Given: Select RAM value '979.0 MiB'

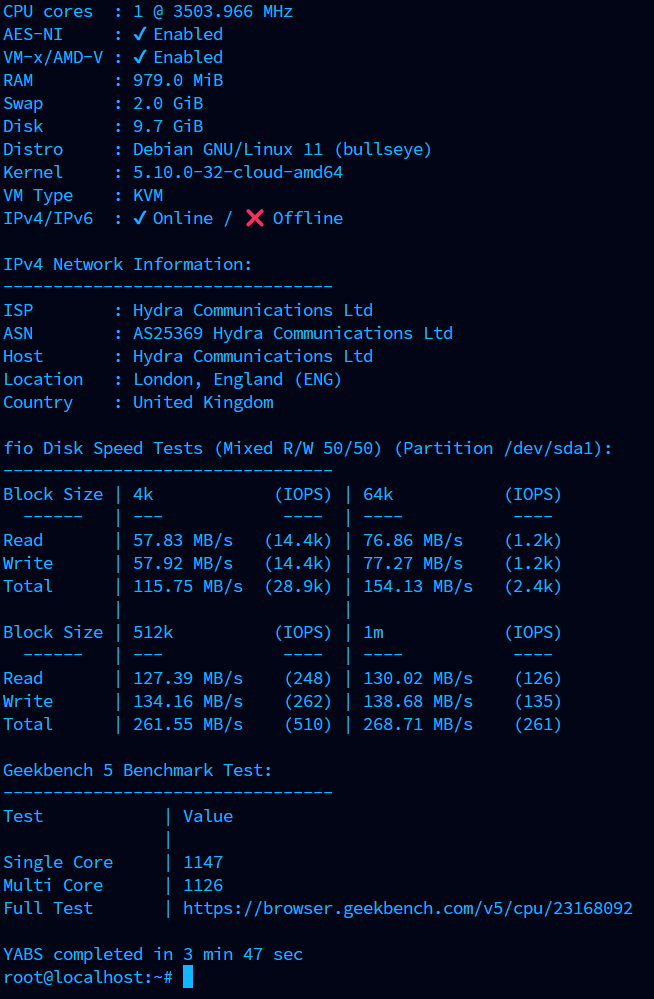Looking at the screenshot, I should point(178,80).
